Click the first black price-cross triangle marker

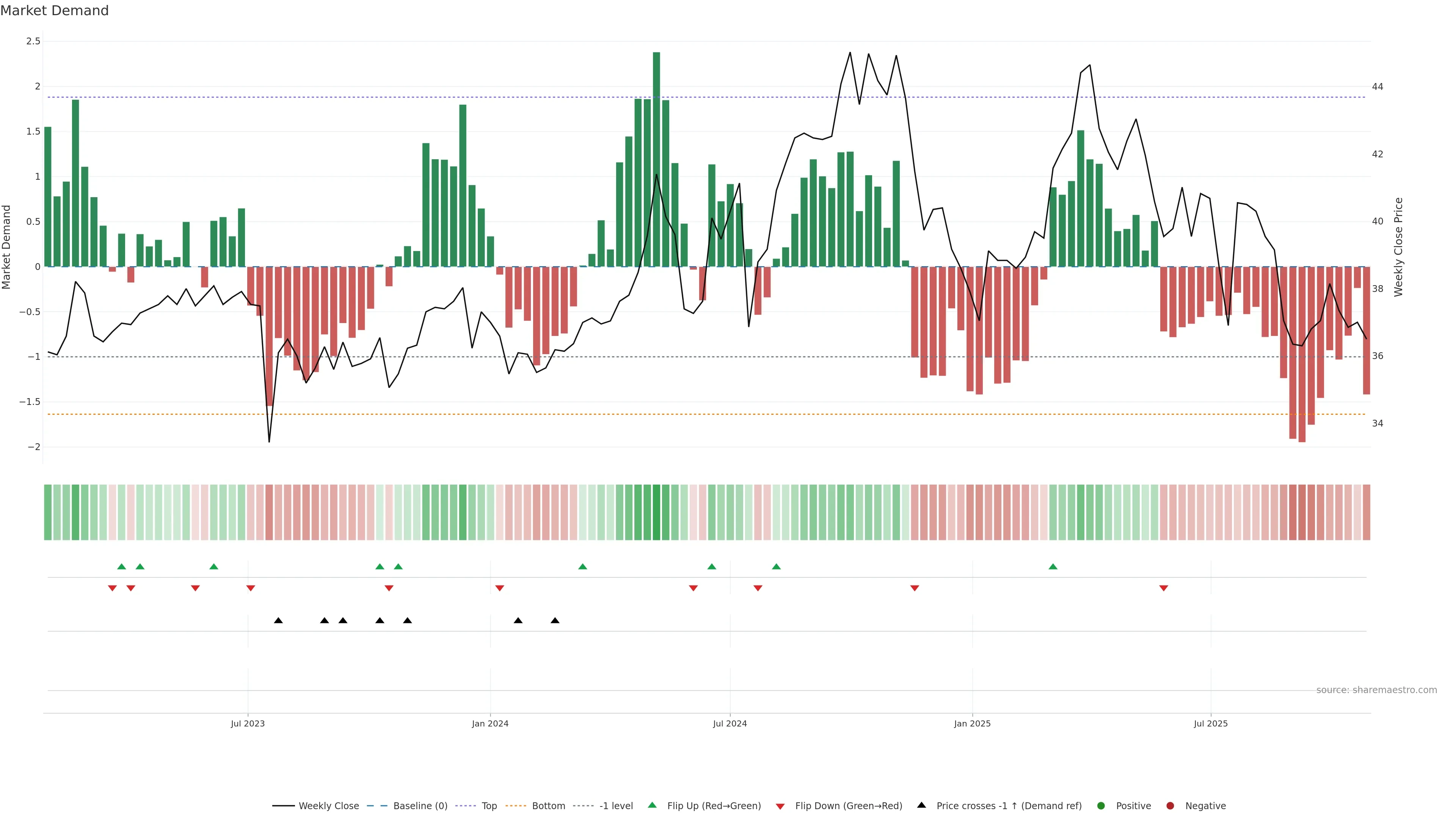[278, 621]
